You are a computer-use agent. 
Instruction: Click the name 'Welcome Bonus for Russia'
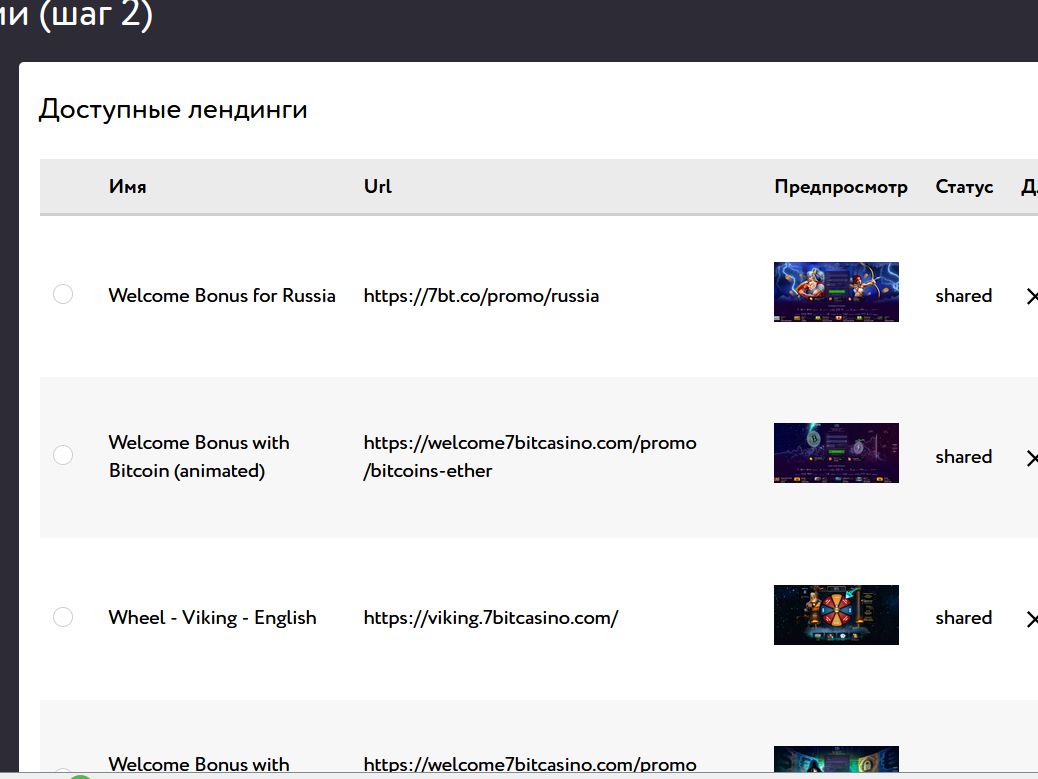tap(222, 295)
